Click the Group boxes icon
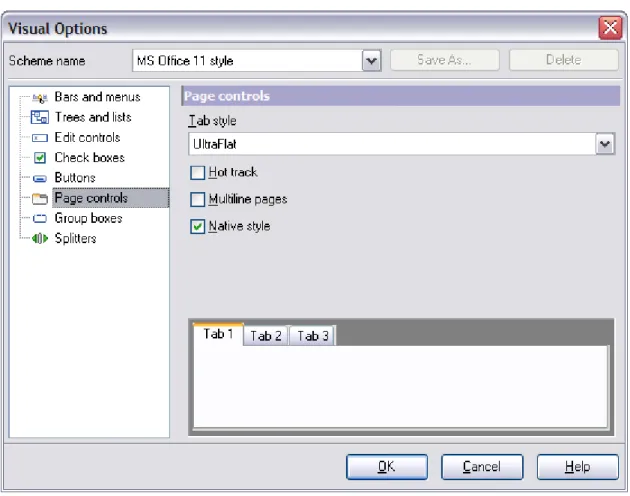 coord(40,219)
